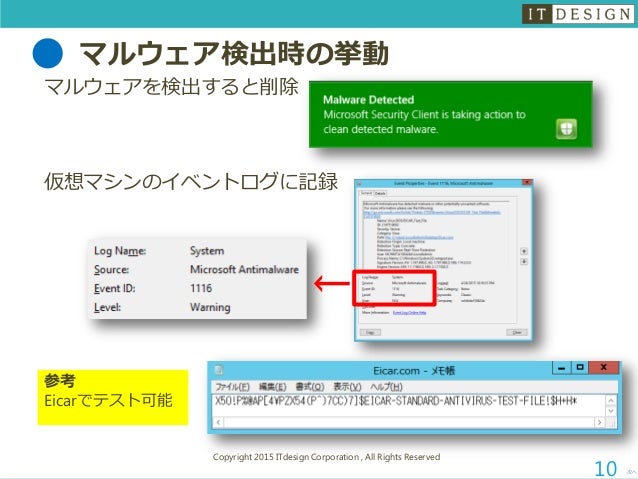
Task: Click the 'Level:' label
Action: coord(107,307)
